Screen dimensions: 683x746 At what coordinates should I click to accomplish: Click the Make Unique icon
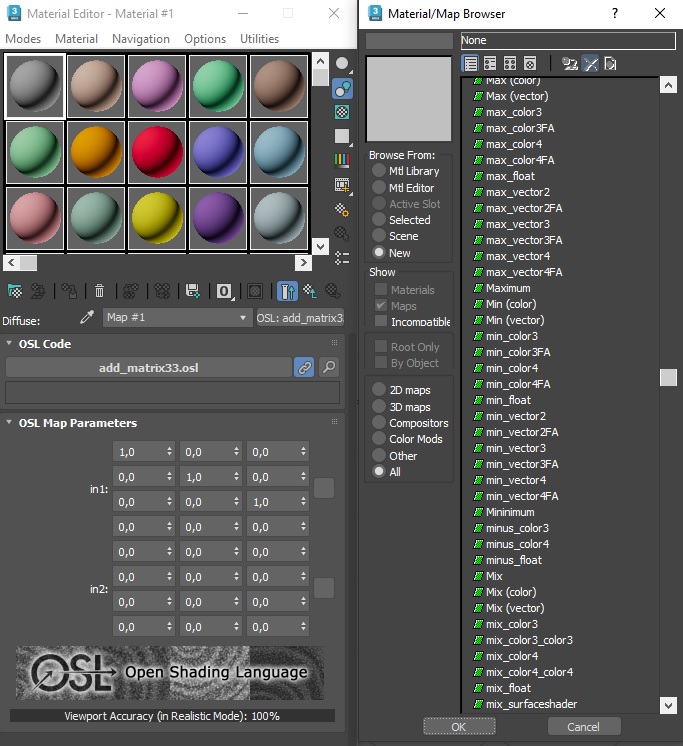(162, 291)
